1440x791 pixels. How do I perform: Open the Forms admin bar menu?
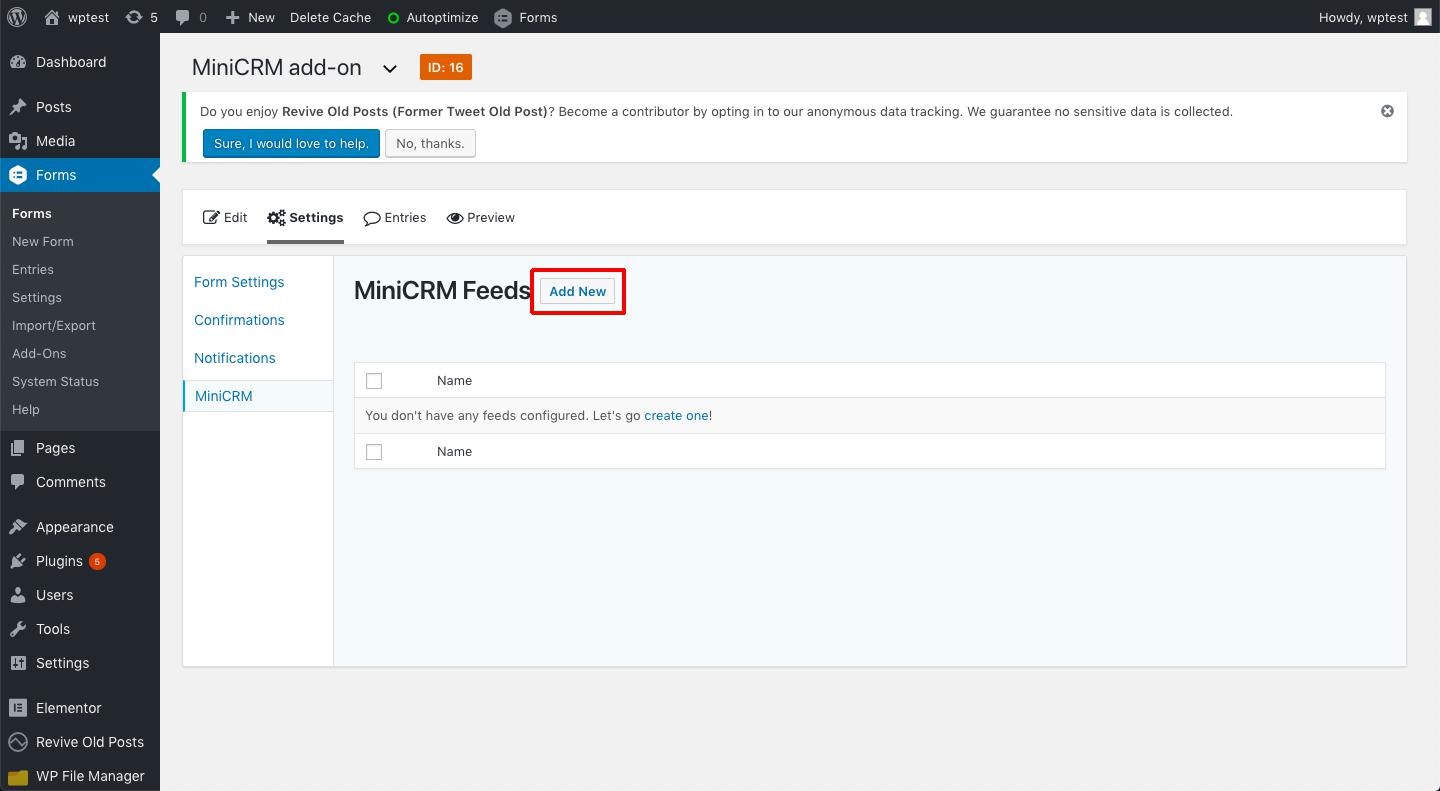(x=526, y=17)
